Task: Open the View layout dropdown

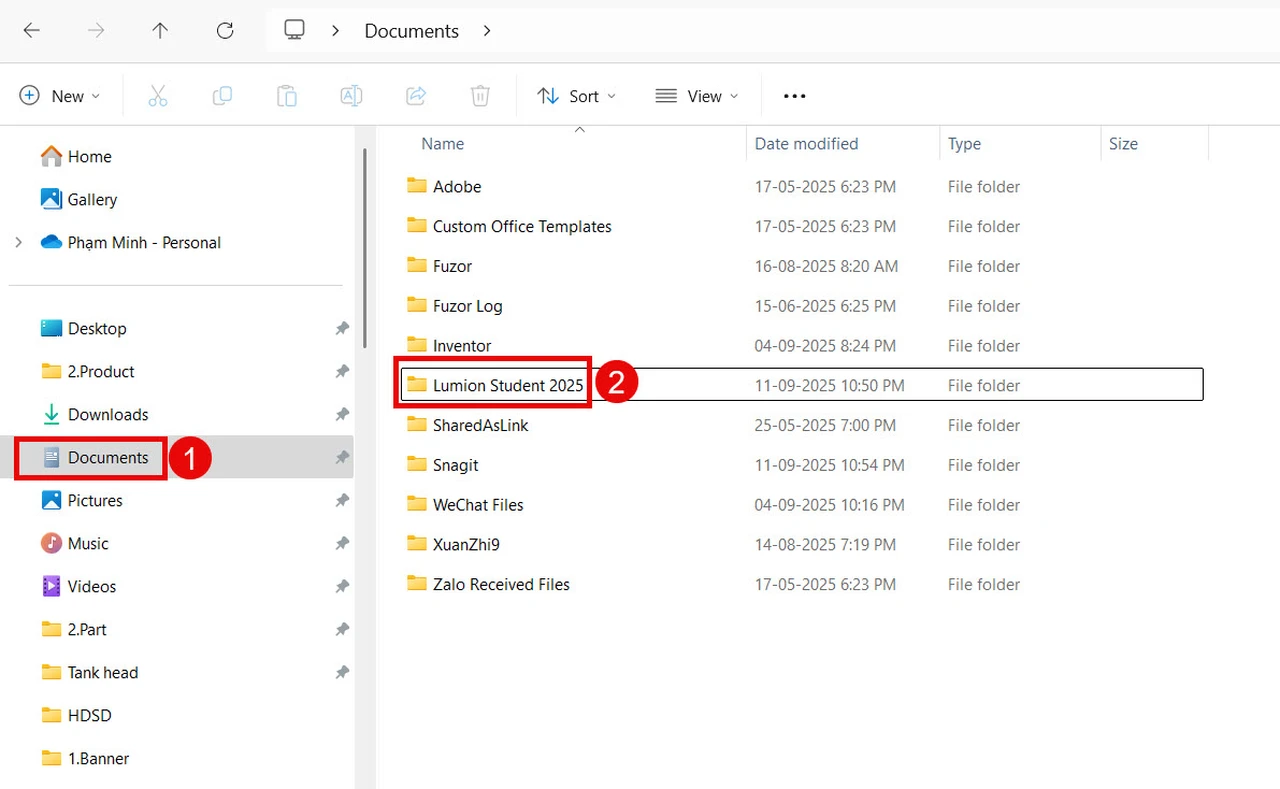Action: pos(697,96)
